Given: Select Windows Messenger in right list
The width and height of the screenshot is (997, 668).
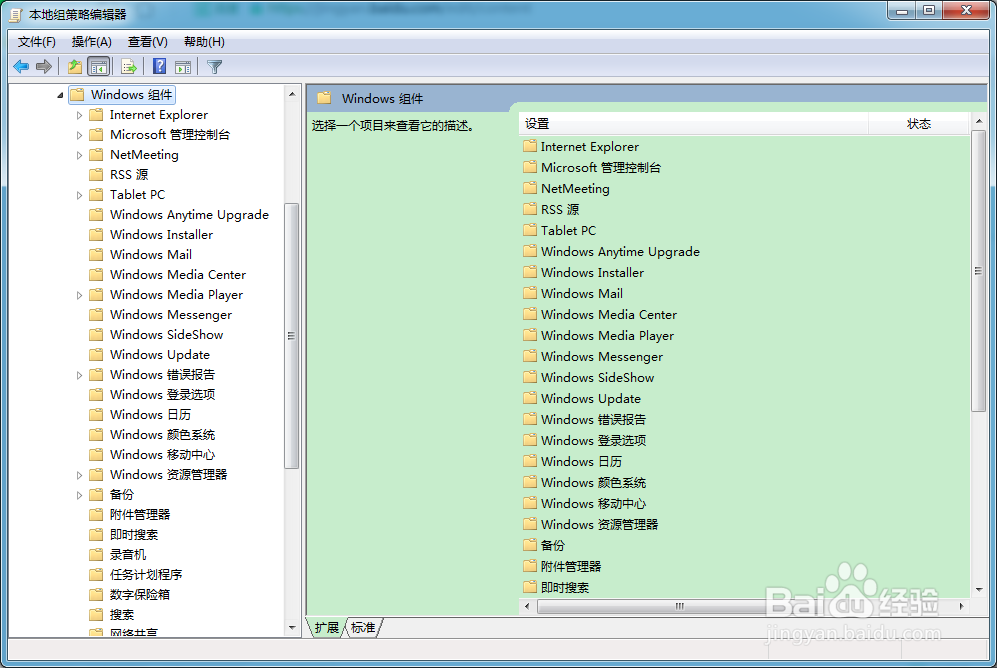Looking at the screenshot, I should 602,357.
